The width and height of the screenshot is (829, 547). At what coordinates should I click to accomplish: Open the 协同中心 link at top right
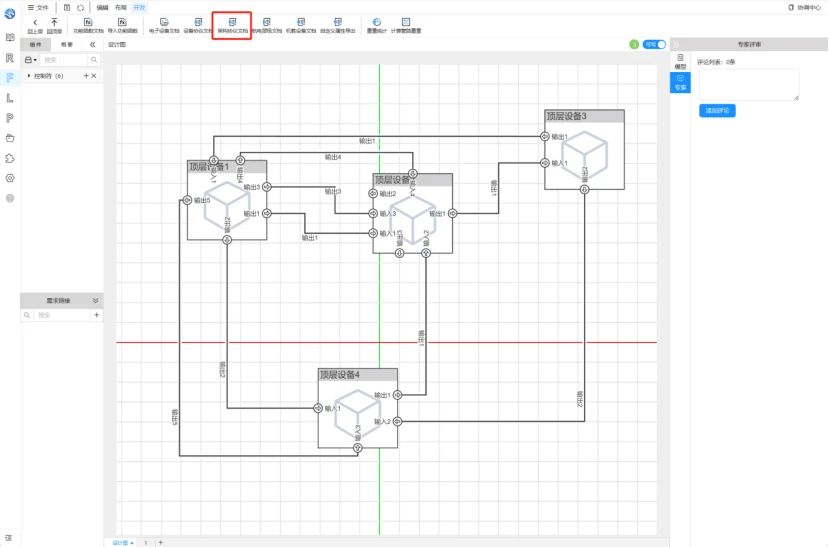point(804,7)
